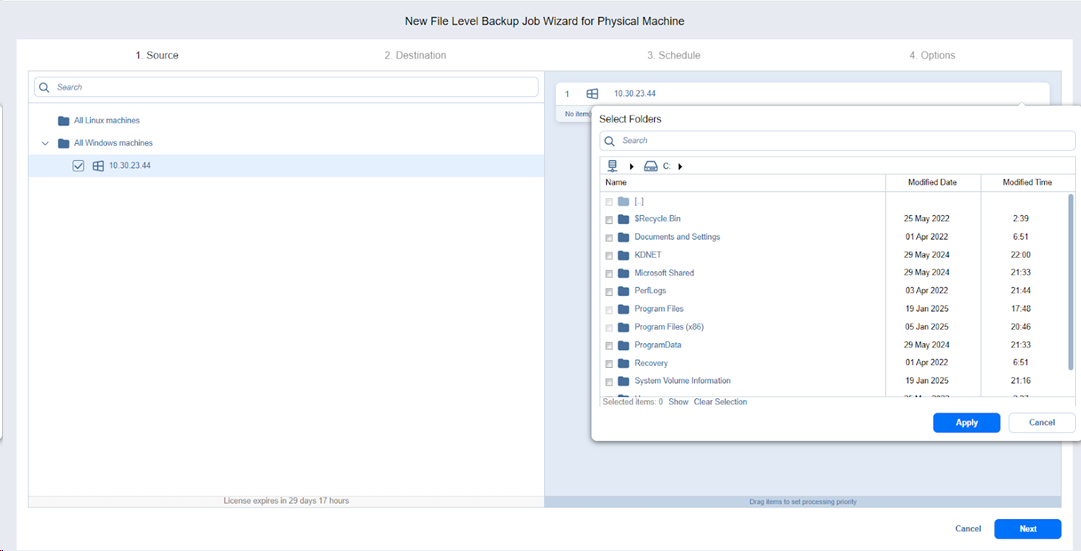Click the Windows icon in the right-pane machine row

coord(592,94)
